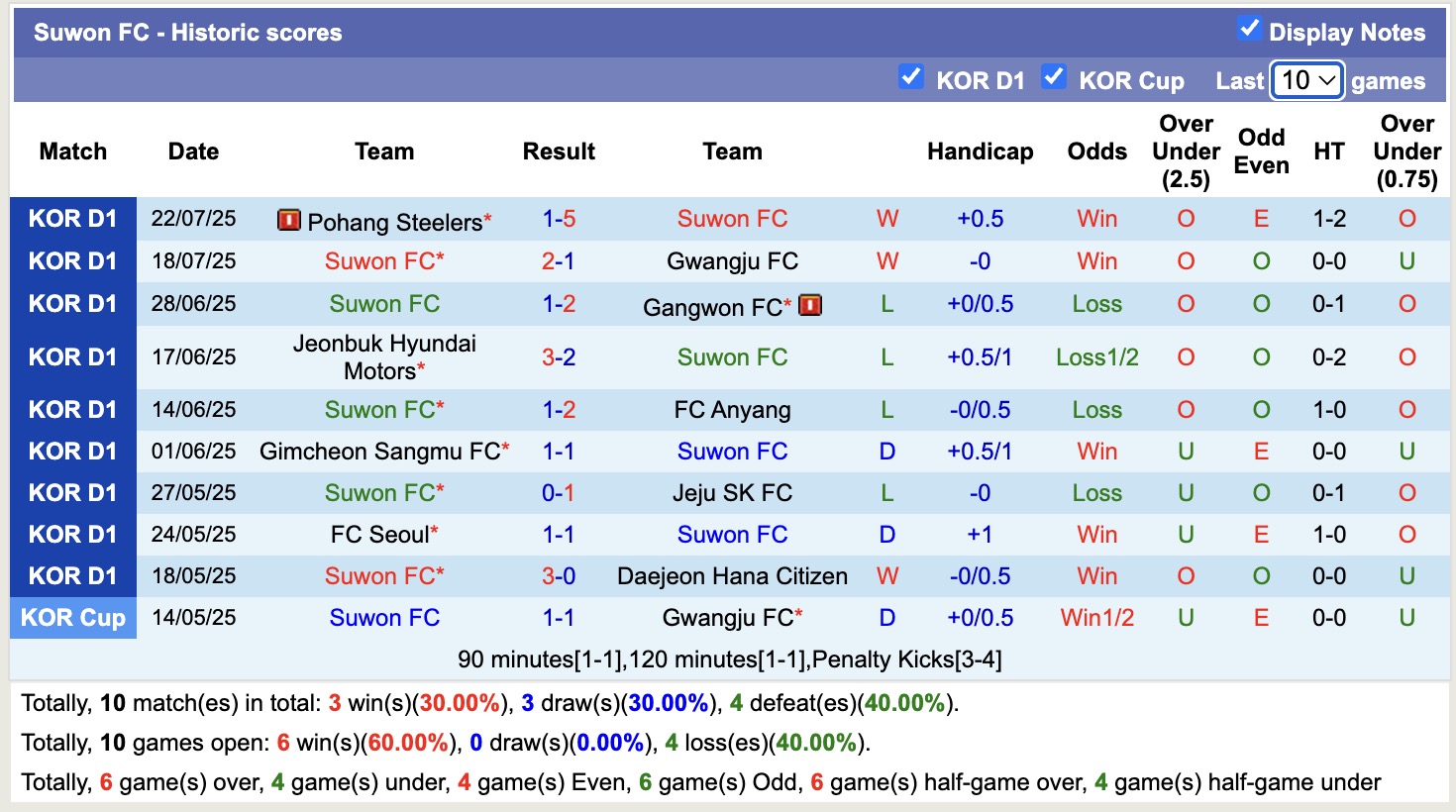1456x812 pixels.
Task: Click the Suwon FC - Historic scores header
Action: (184, 31)
